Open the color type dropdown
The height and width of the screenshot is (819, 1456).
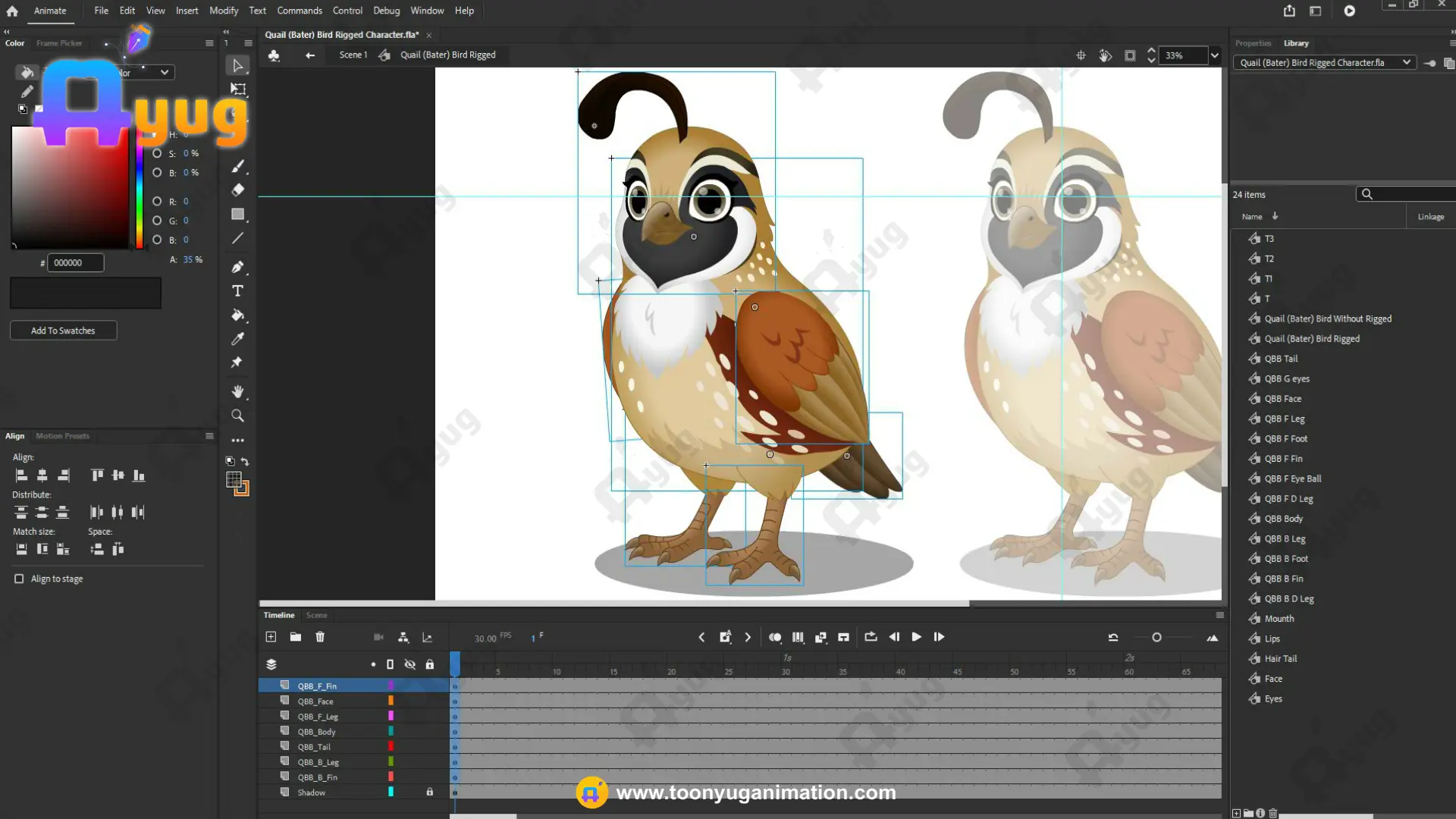pyautogui.click(x=144, y=72)
